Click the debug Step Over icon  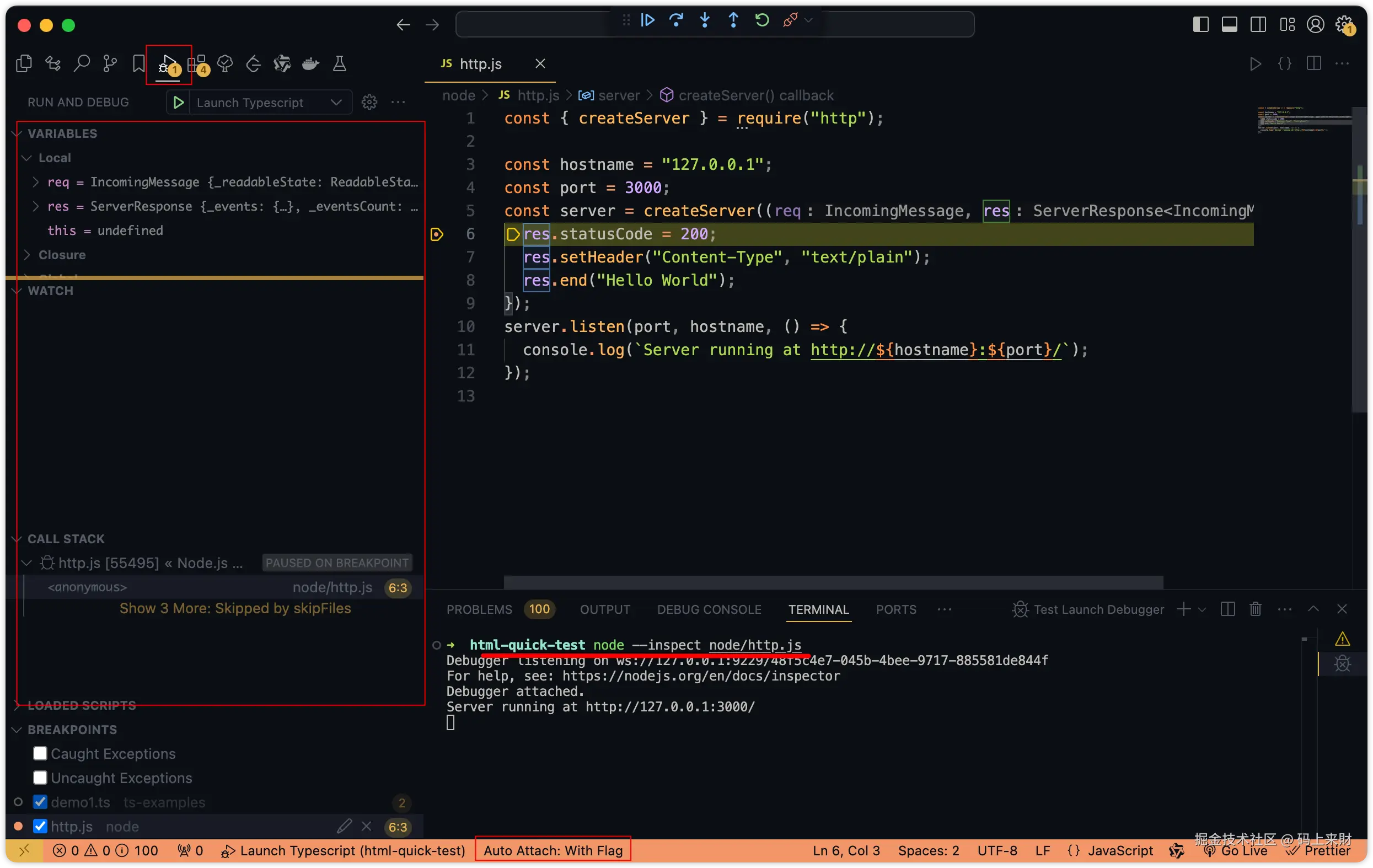676,20
